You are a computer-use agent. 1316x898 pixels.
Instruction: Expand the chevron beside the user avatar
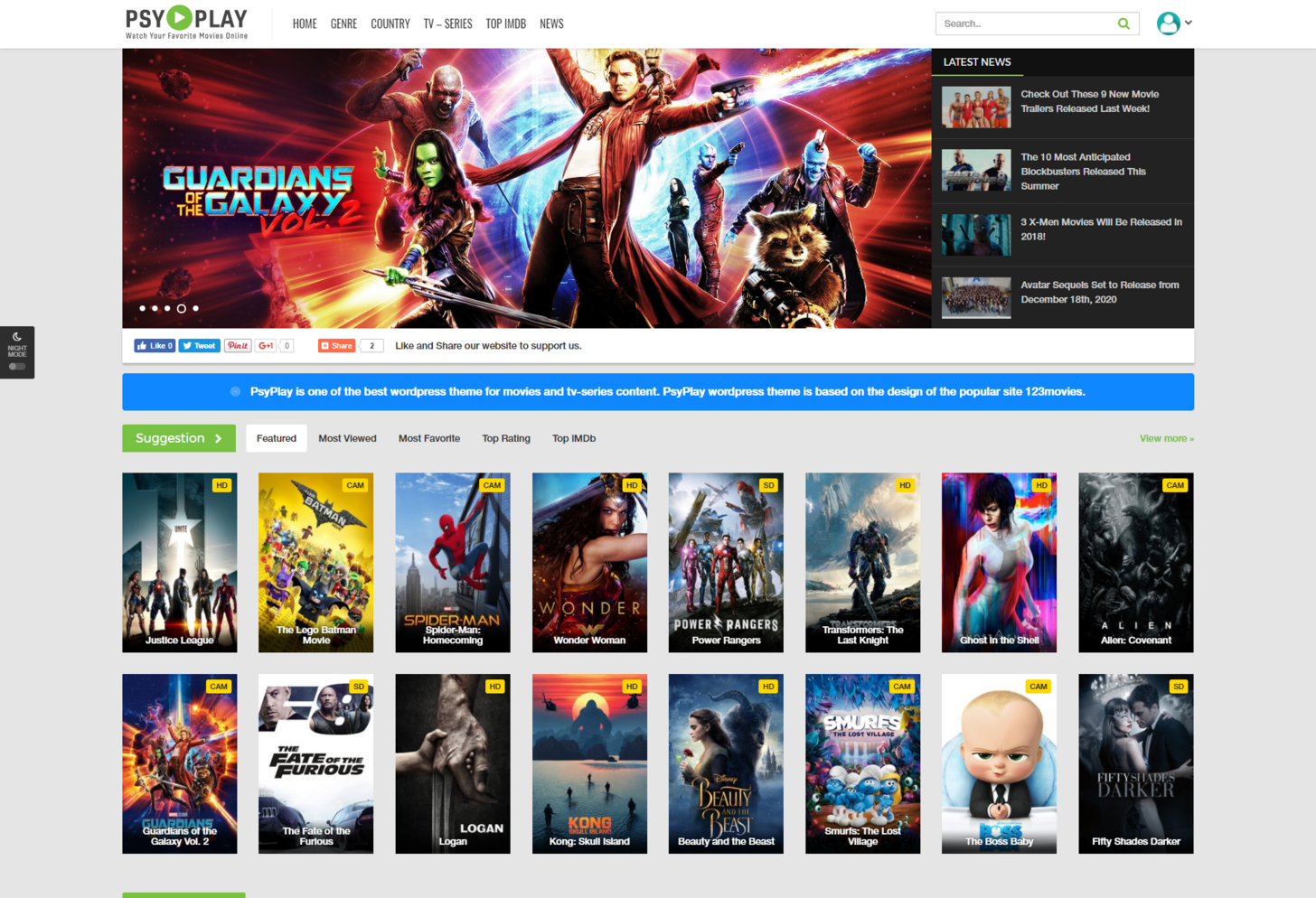(1186, 23)
